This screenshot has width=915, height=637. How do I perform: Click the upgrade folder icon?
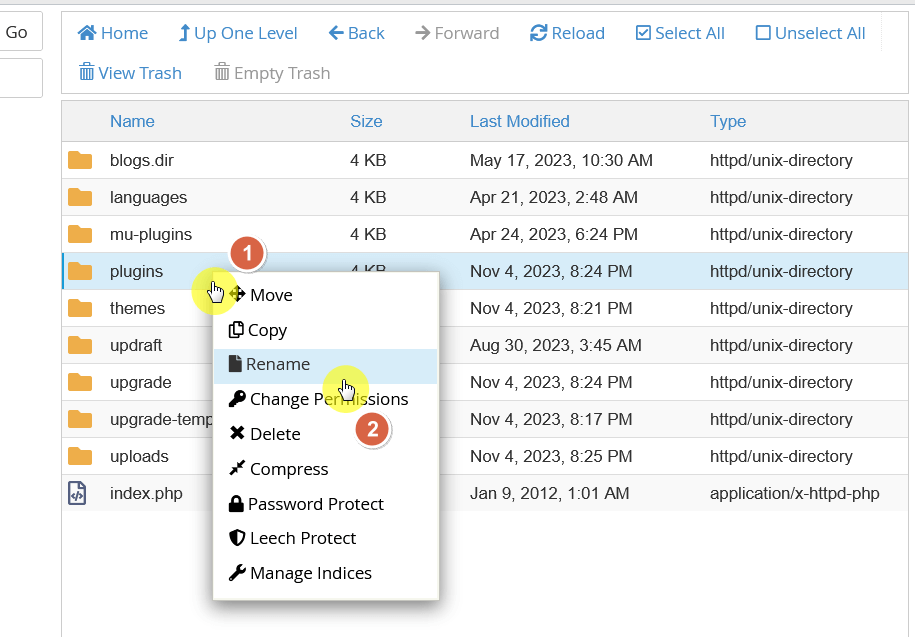80,383
